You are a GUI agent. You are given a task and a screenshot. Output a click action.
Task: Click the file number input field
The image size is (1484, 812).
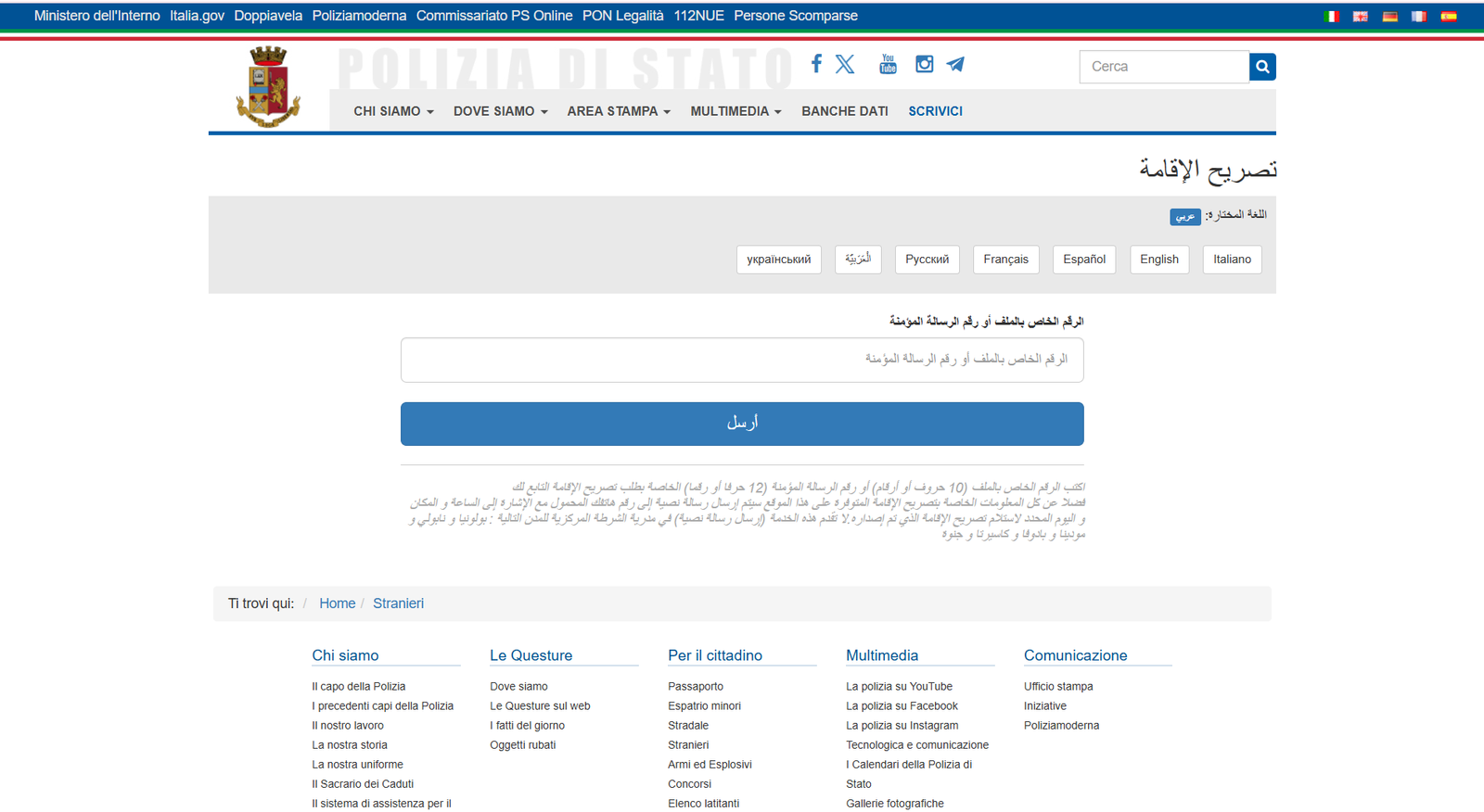[742, 360]
